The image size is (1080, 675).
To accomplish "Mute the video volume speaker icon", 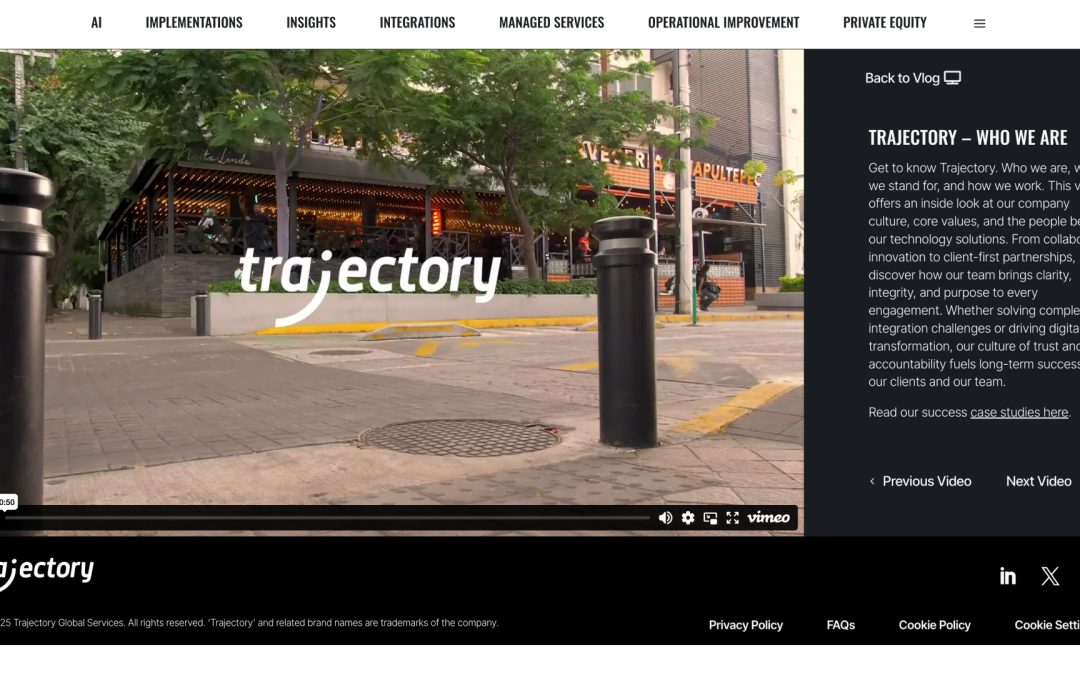I will point(665,517).
